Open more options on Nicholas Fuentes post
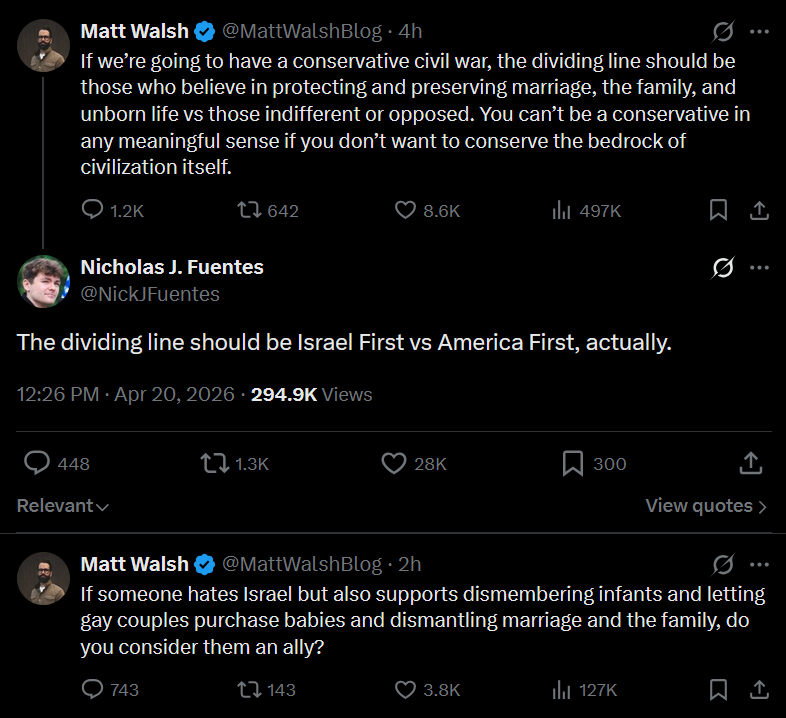The height and width of the screenshot is (718, 786). coord(759,268)
